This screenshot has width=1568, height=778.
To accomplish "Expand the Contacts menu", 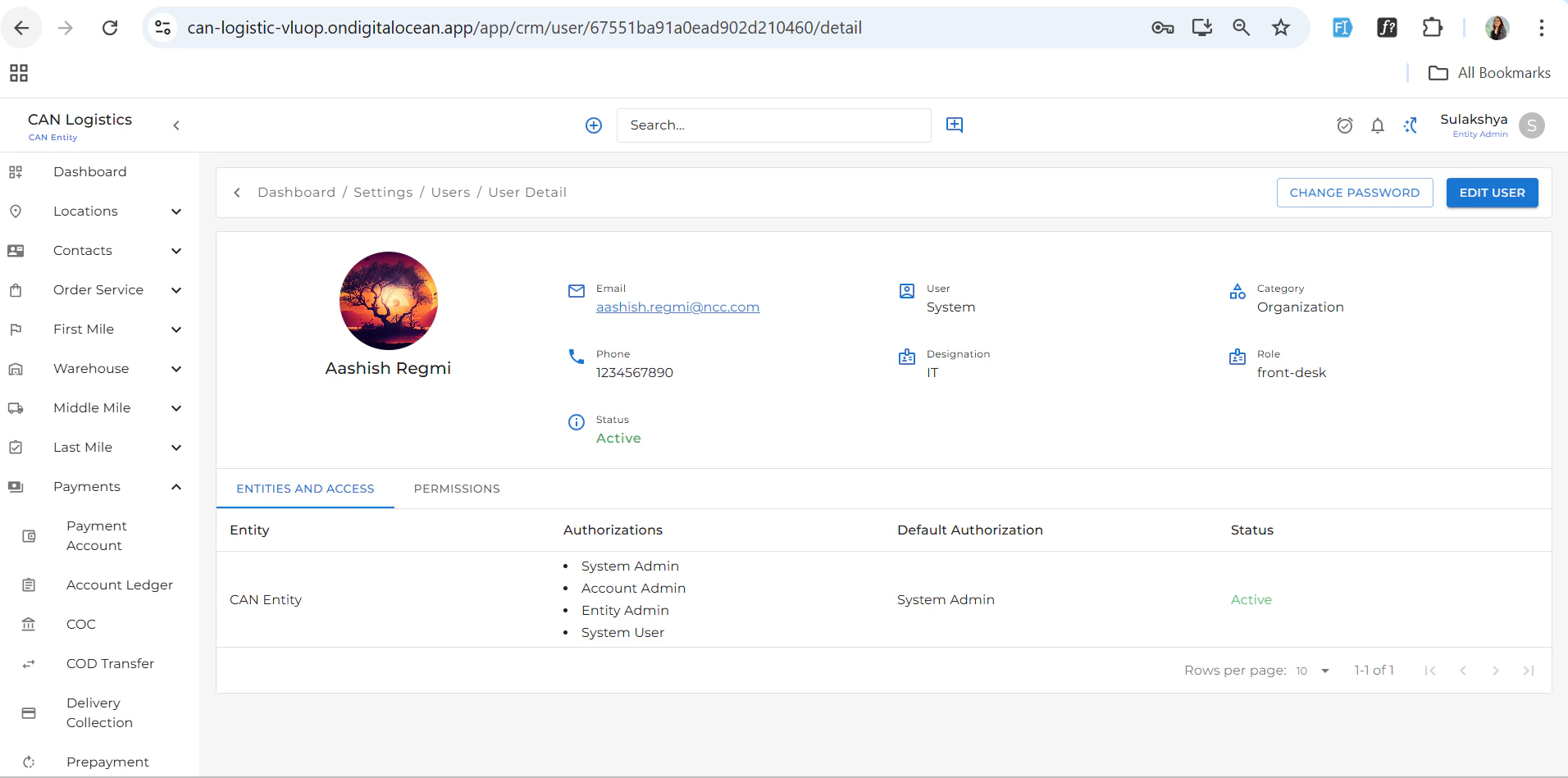I will pyautogui.click(x=176, y=251).
